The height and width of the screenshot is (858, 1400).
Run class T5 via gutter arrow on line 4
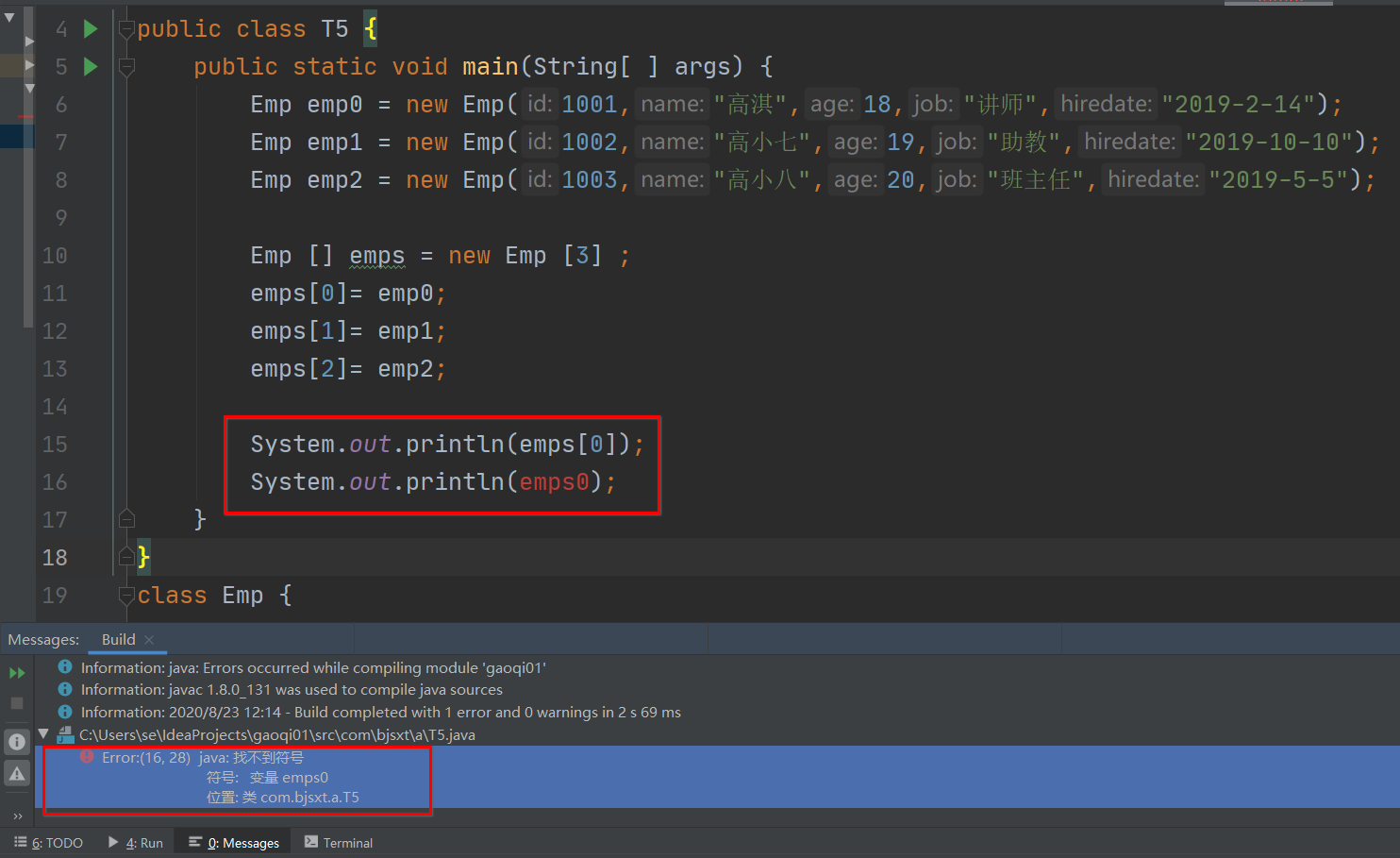pyautogui.click(x=91, y=29)
